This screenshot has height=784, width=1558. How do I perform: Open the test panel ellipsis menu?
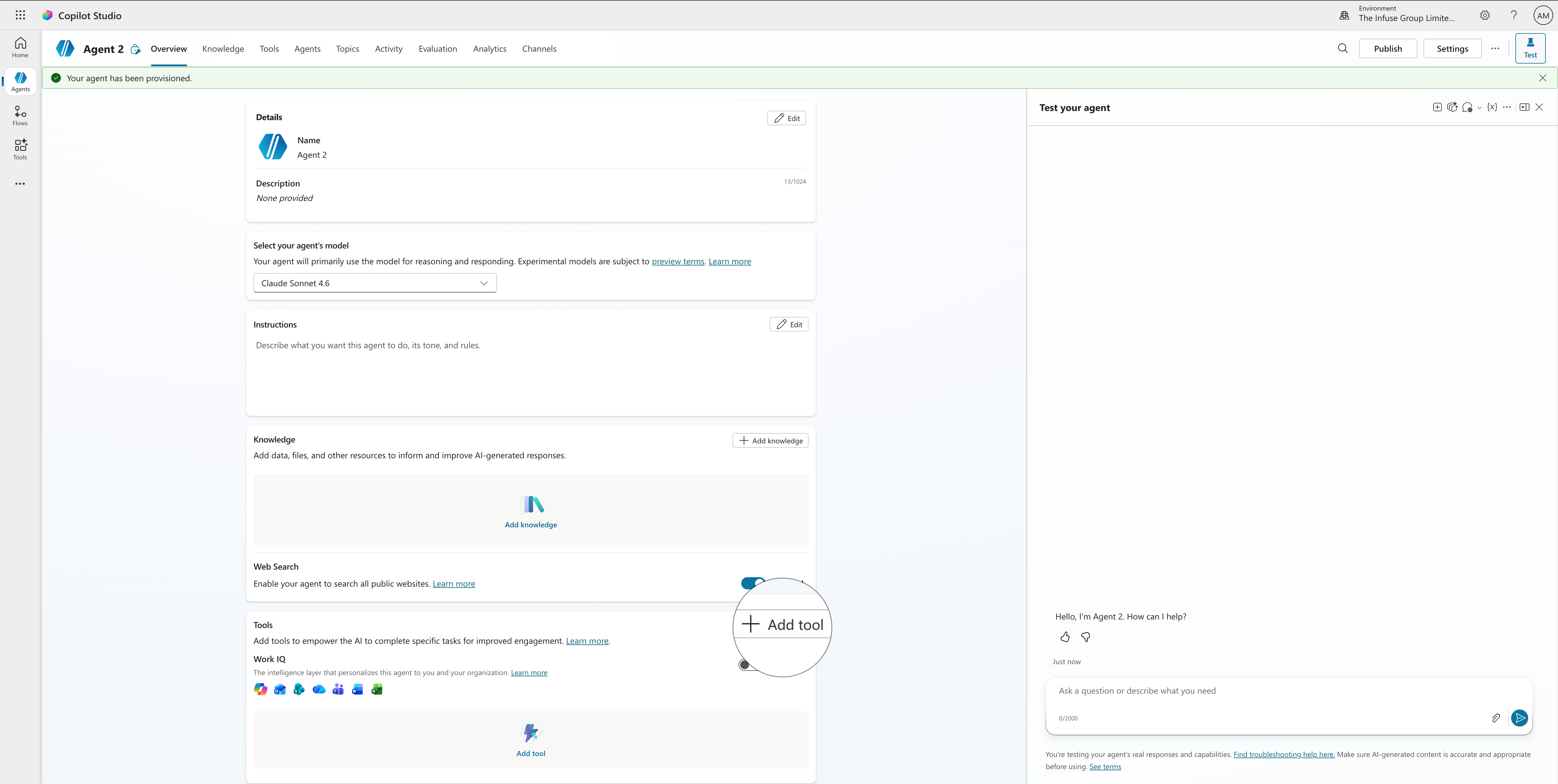point(1507,107)
